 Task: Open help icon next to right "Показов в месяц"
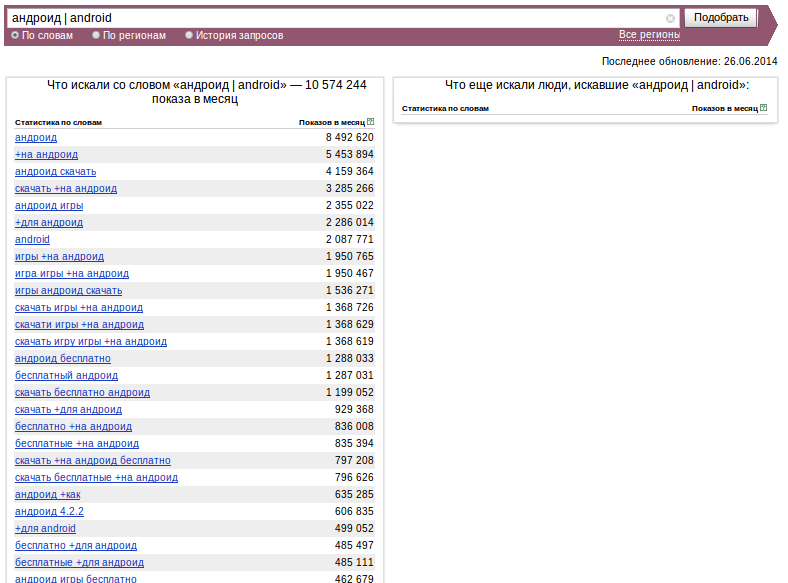point(764,108)
